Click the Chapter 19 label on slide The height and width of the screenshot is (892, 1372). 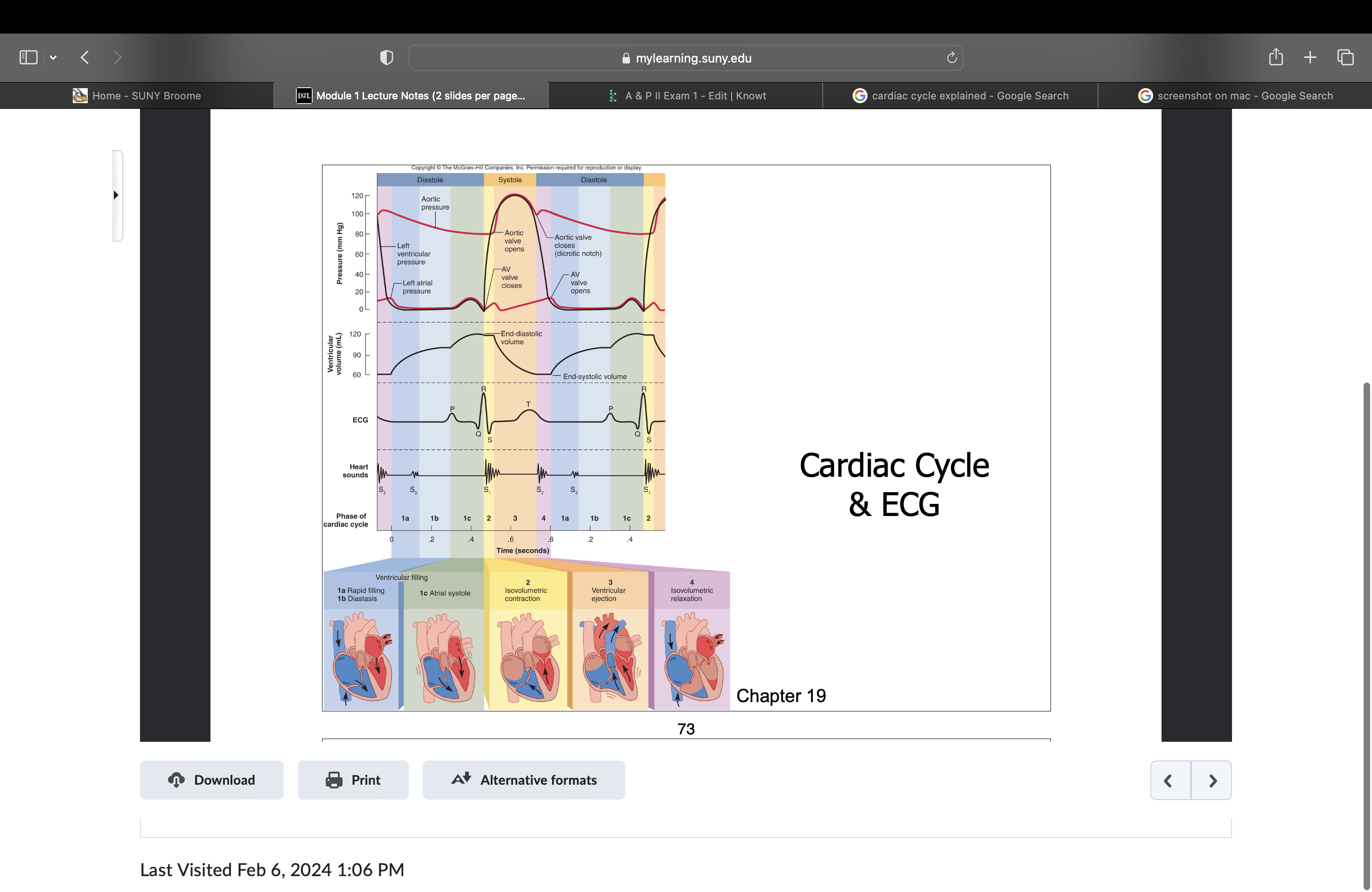pyautogui.click(x=781, y=696)
